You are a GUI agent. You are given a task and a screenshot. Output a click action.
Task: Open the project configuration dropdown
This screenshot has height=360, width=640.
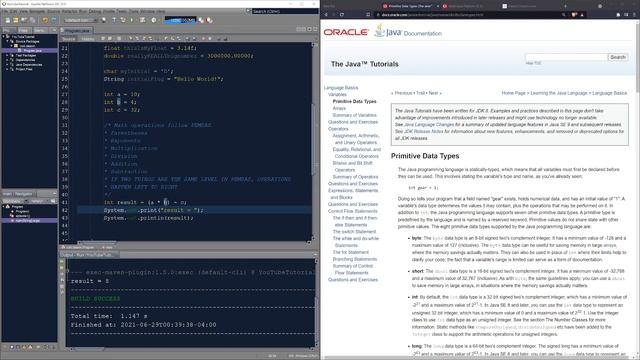pyautogui.click(x=81, y=20)
